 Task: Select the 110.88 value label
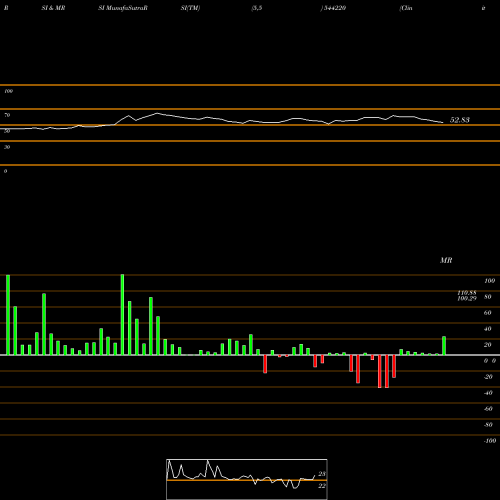coord(467,293)
